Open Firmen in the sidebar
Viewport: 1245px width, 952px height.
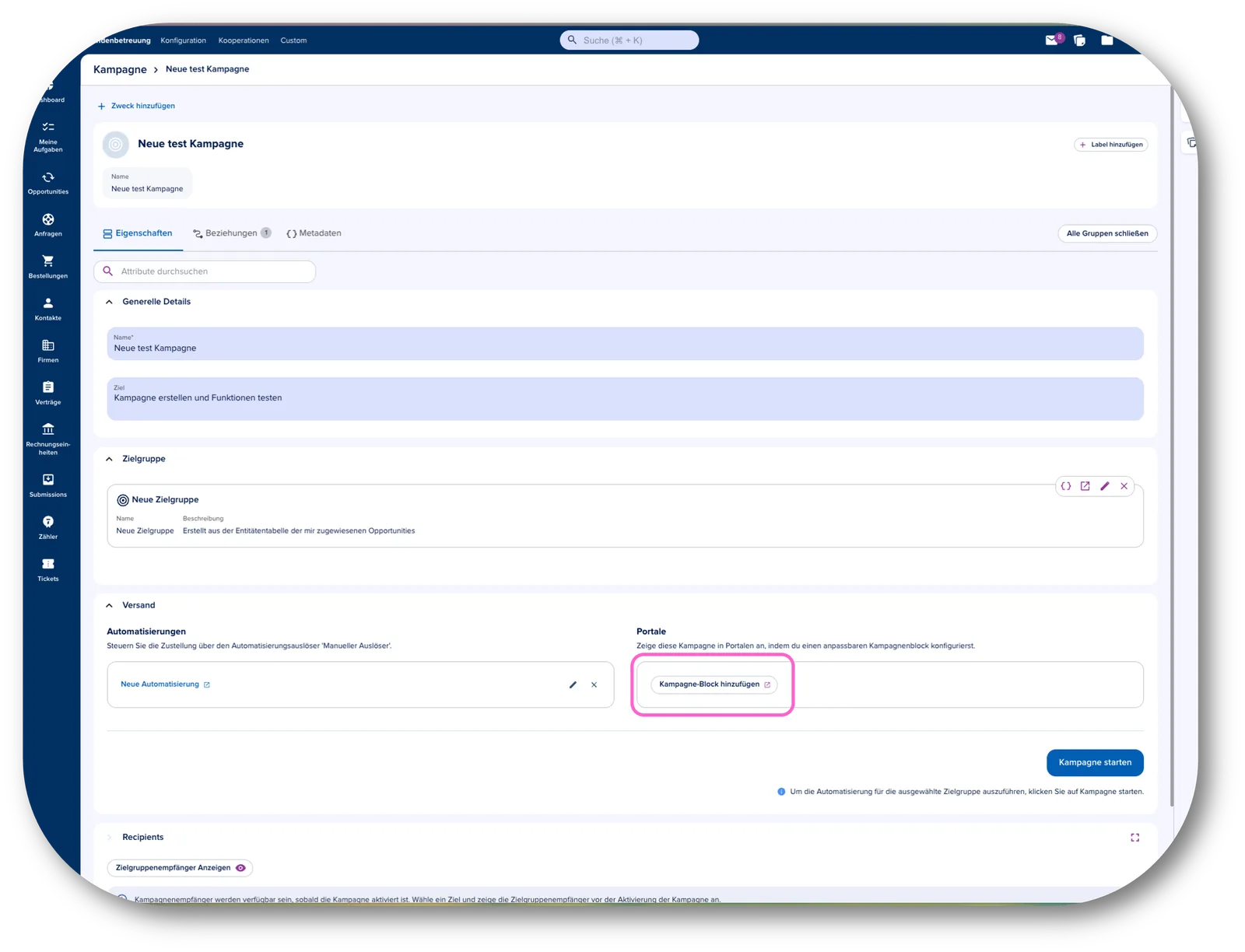tap(48, 351)
